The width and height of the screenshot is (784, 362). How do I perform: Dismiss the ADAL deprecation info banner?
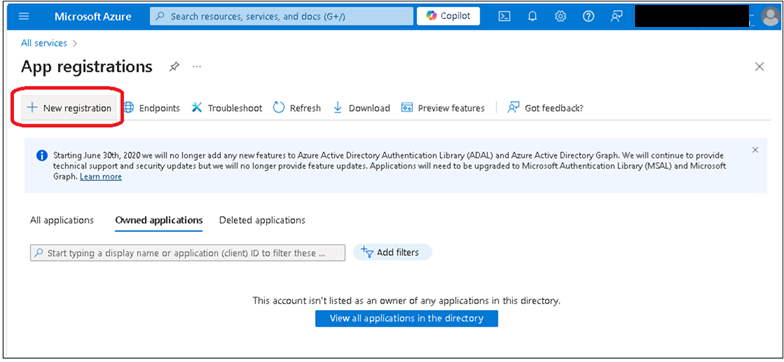click(755, 150)
